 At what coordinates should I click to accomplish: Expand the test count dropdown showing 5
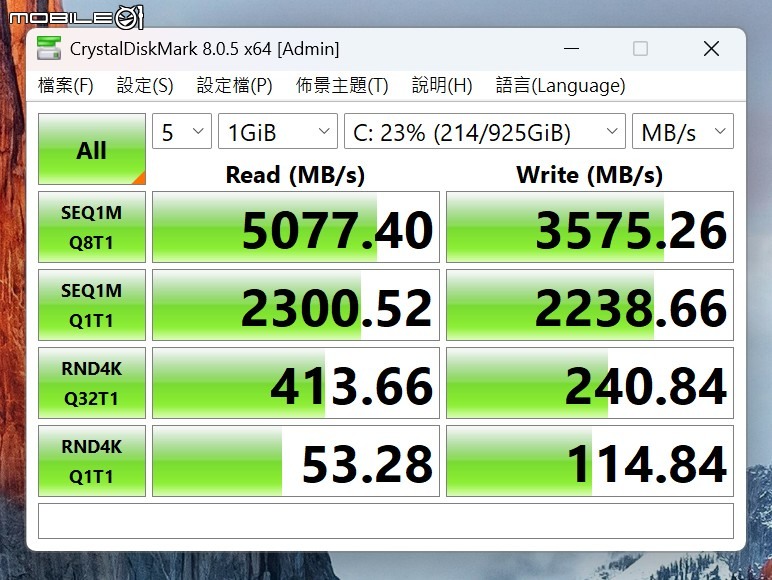[182, 131]
